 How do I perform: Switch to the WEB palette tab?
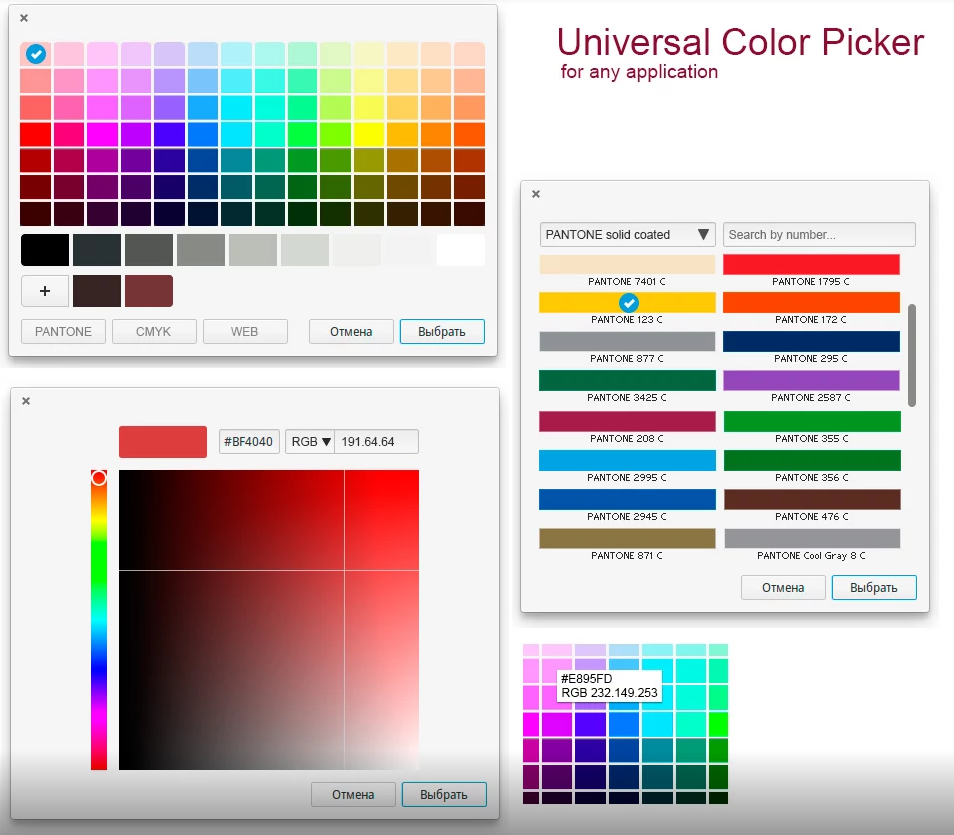click(245, 332)
